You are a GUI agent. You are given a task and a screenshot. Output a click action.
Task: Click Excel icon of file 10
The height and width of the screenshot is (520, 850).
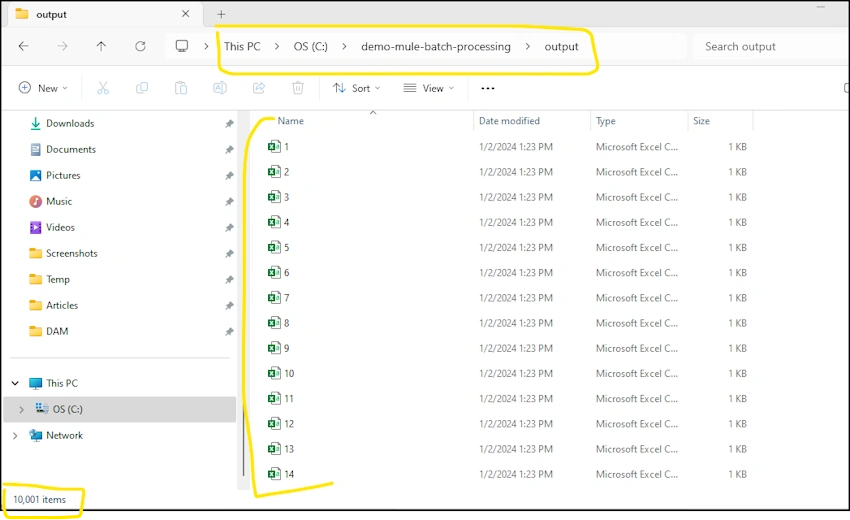274,374
